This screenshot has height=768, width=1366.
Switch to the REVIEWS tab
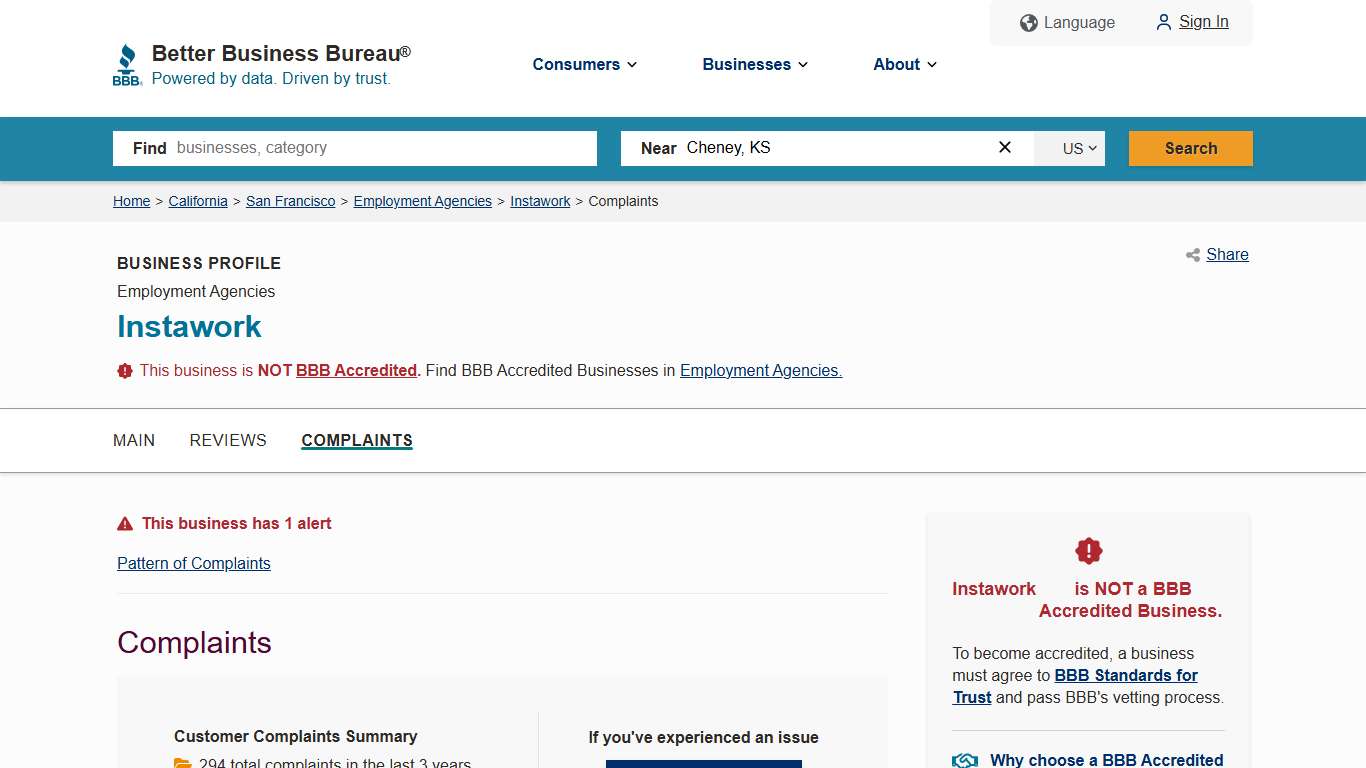(228, 440)
